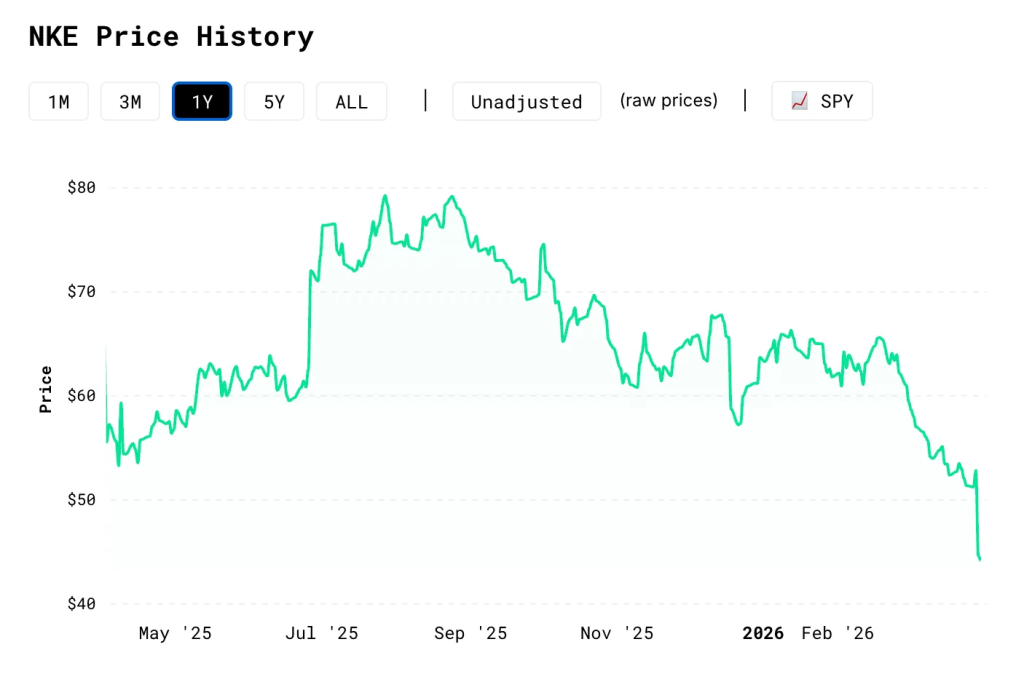Switch to the 3M time range
Viewport: 1024px width, 674px height.
click(130, 102)
